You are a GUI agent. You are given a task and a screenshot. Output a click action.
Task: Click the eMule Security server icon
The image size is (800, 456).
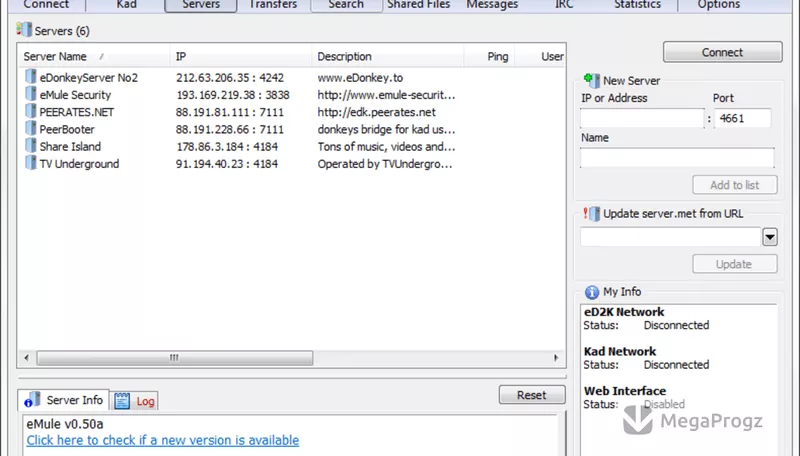(31, 94)
